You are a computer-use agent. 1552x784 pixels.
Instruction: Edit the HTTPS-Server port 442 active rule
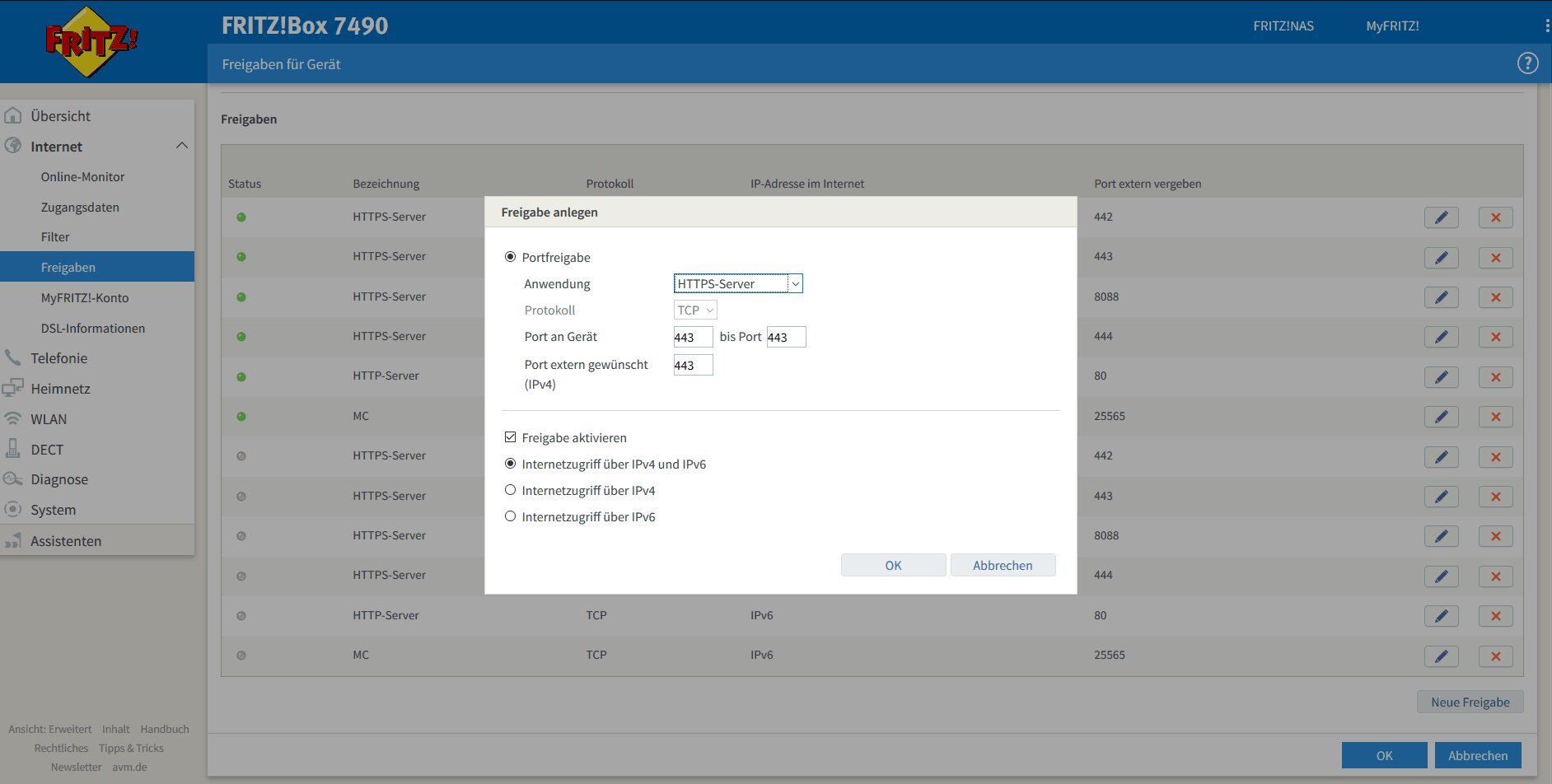tap(1441, 217)
